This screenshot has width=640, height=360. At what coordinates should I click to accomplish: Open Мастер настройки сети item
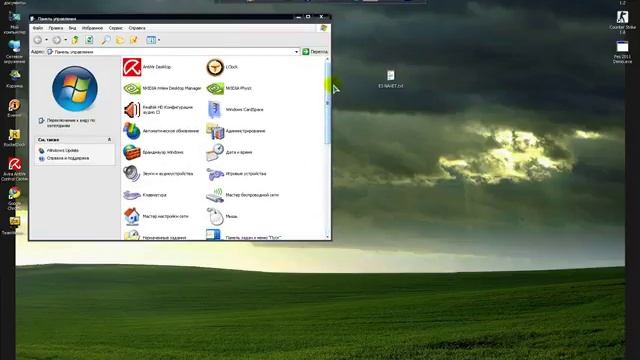point(156,216)
